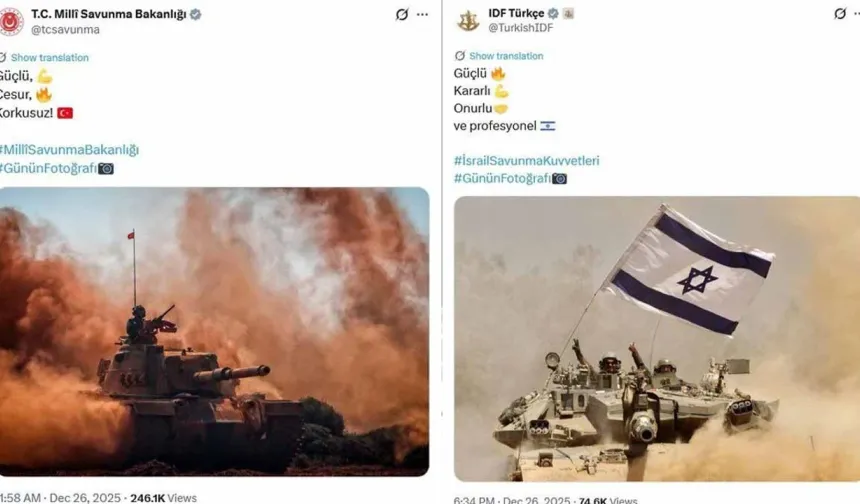Open the T.C. Millî Savunma Bakanlığı profile avatar
Image resolution: width=860 pixels, height=504 pixels.
point(10,22)
